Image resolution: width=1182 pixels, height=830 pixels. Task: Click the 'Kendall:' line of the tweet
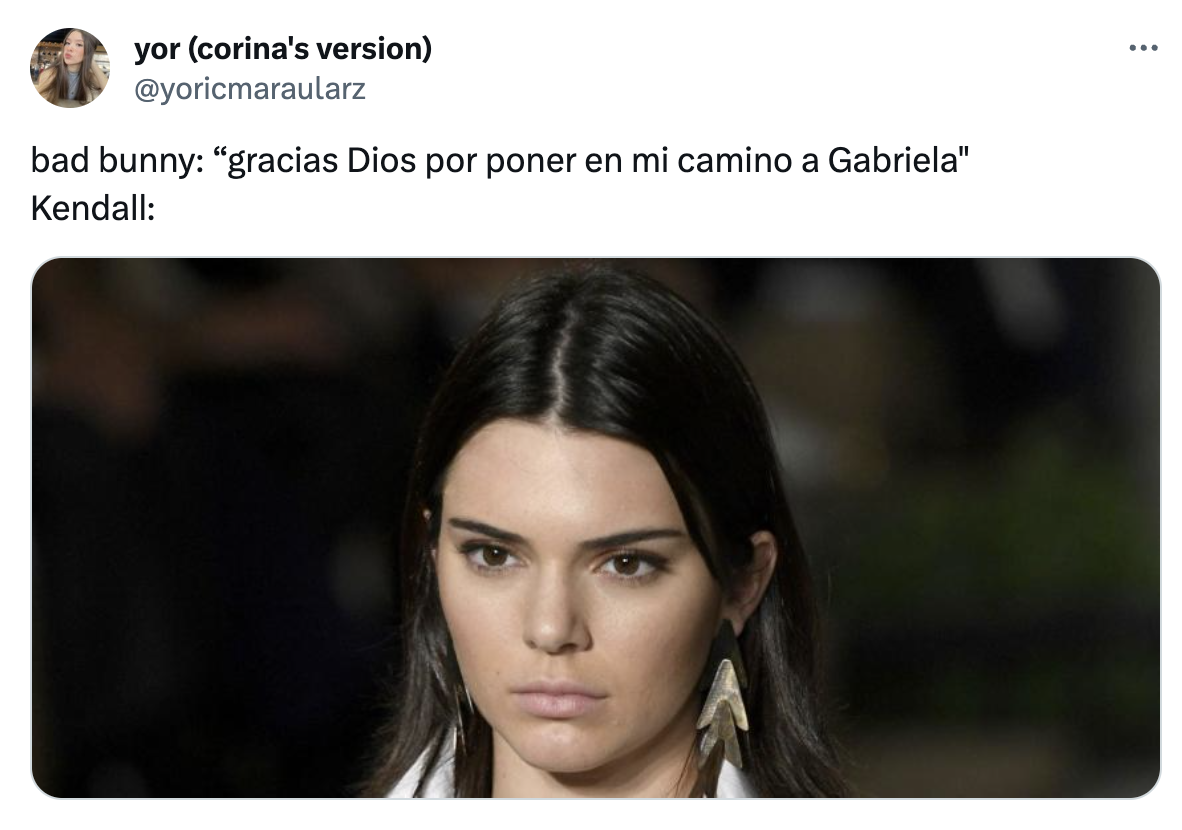pyautogui.click(x=93, y=209)
